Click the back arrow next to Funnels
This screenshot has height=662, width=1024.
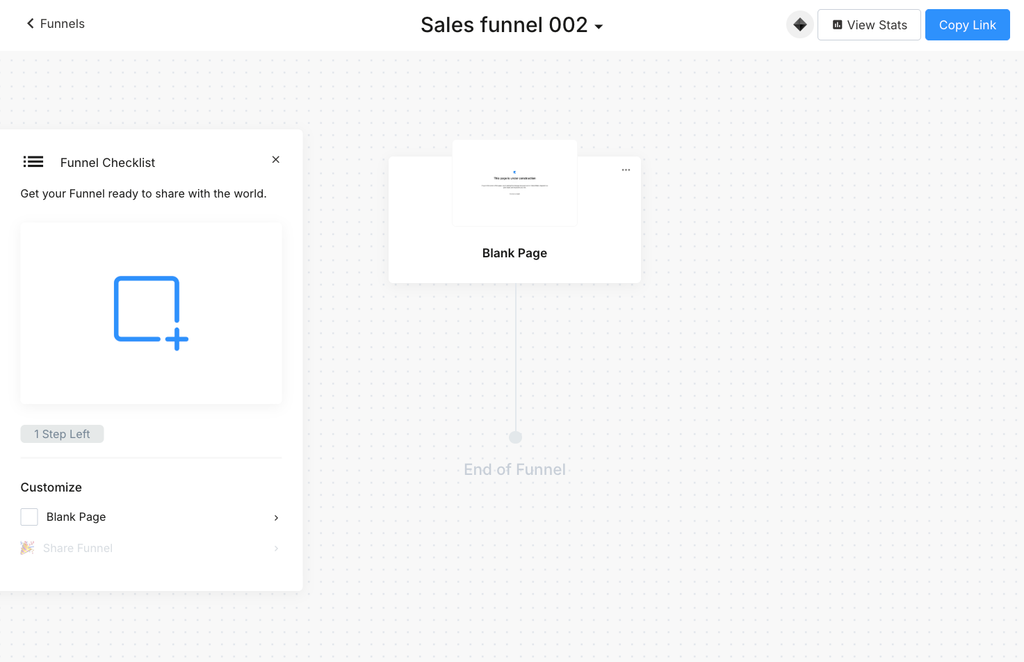pyautogui.click(x=30, y=24)
